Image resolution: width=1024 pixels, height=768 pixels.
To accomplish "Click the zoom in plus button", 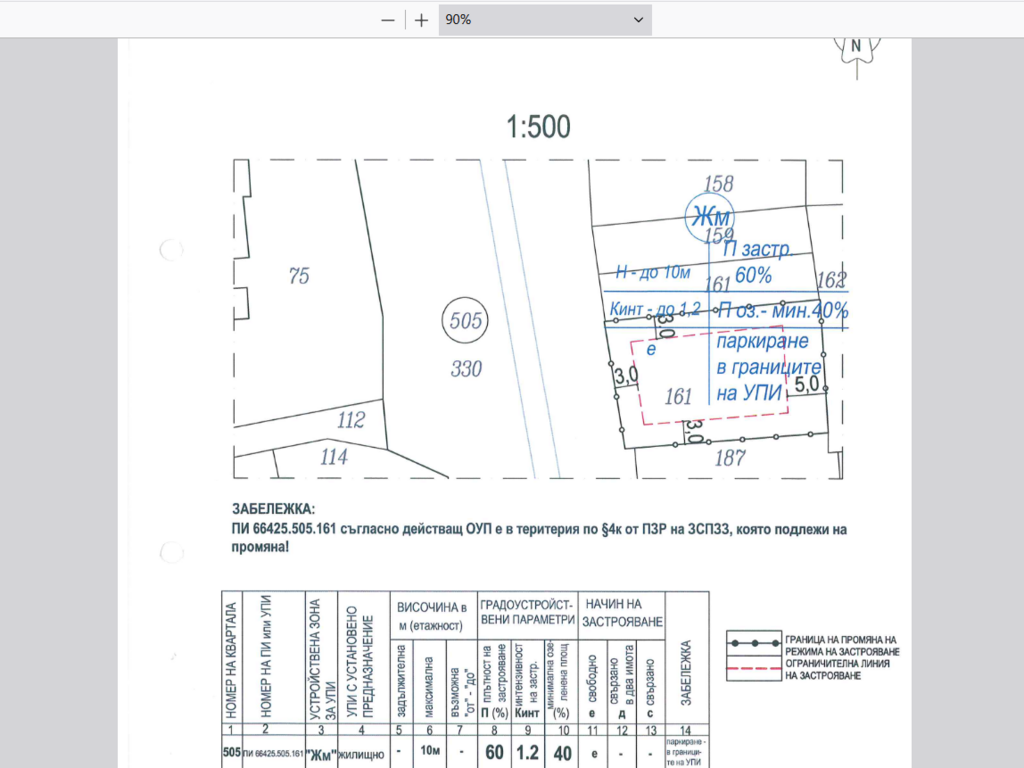I will pos(422,20).
